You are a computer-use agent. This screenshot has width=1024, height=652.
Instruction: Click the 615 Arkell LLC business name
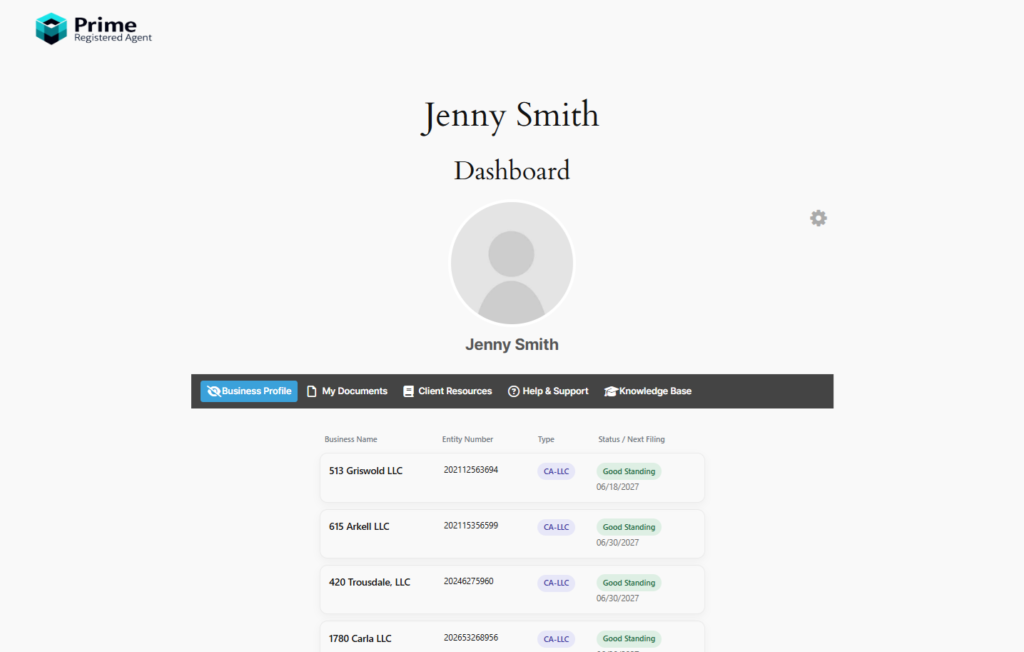pyautogui.click(x=359, y=527)
